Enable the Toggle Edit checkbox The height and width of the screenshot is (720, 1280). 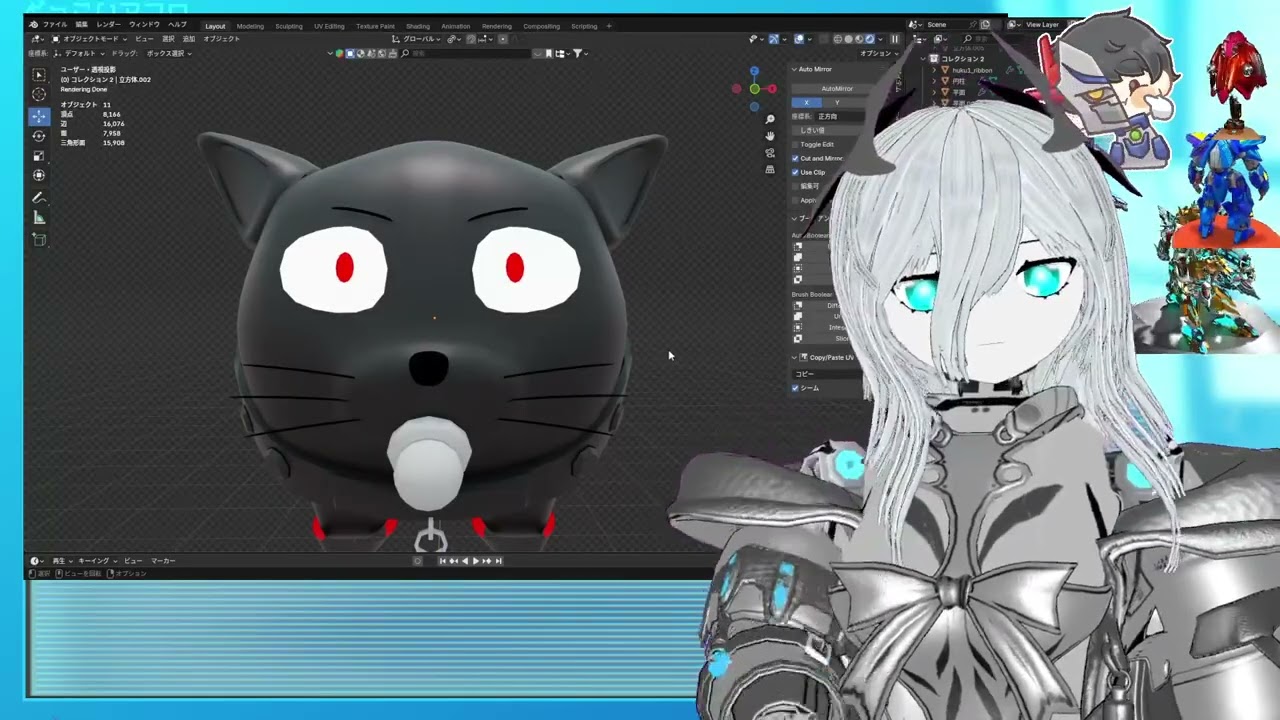[x=796, y=144]
